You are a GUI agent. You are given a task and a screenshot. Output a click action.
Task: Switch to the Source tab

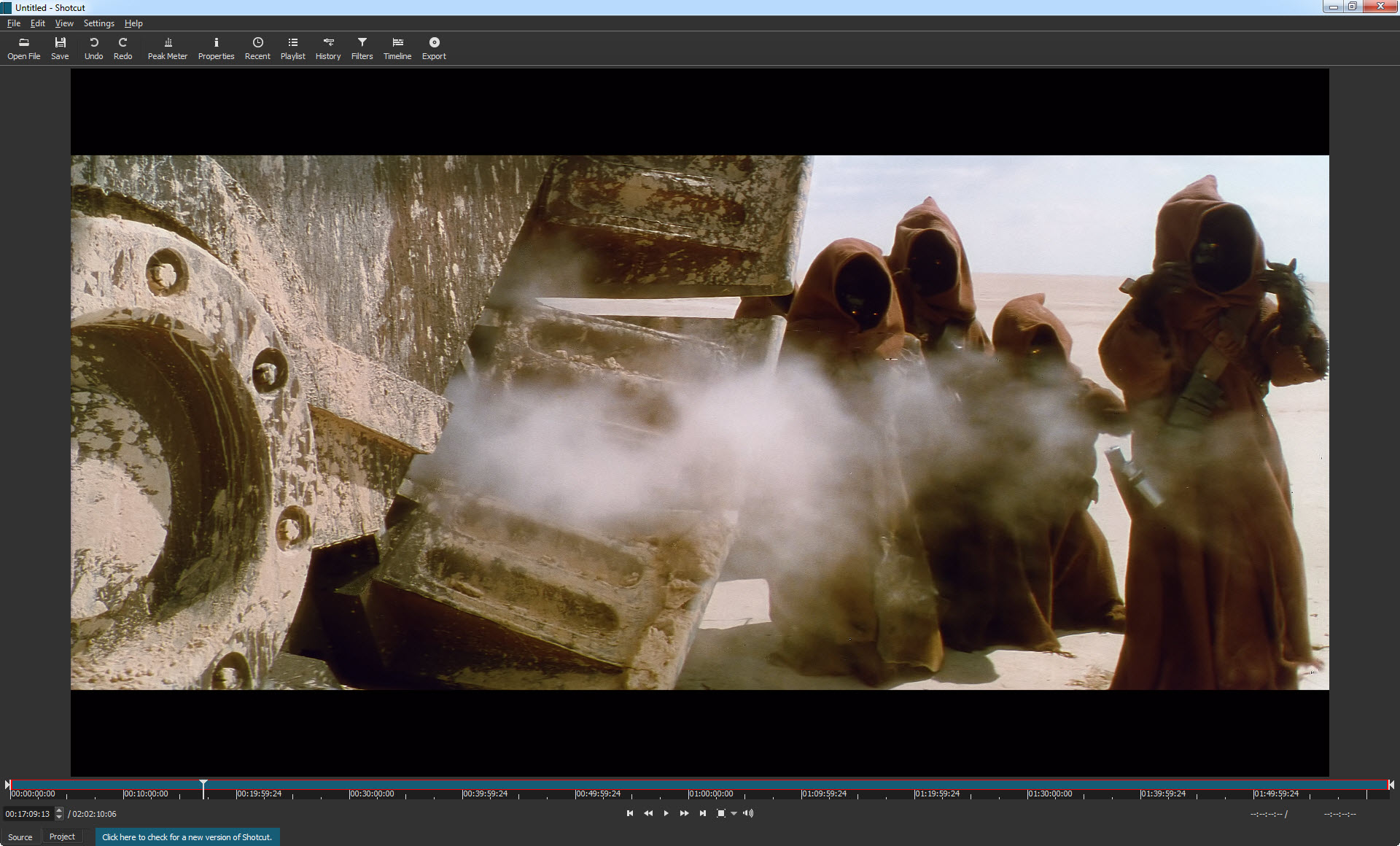click(x=20, y=837)
